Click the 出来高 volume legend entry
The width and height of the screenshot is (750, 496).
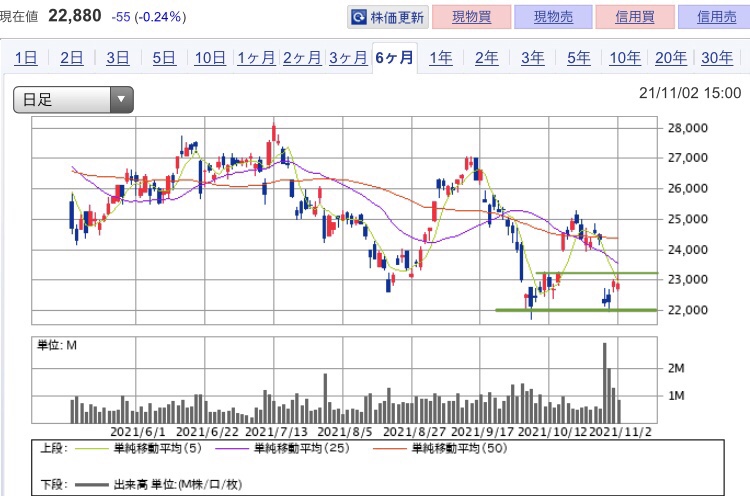coord(159,485)
